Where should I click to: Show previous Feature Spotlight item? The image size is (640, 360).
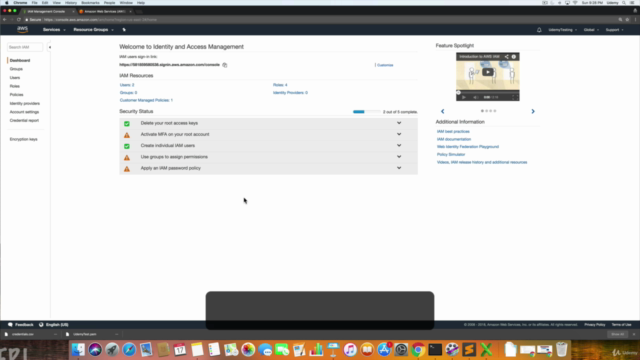[x=442, y=111]
